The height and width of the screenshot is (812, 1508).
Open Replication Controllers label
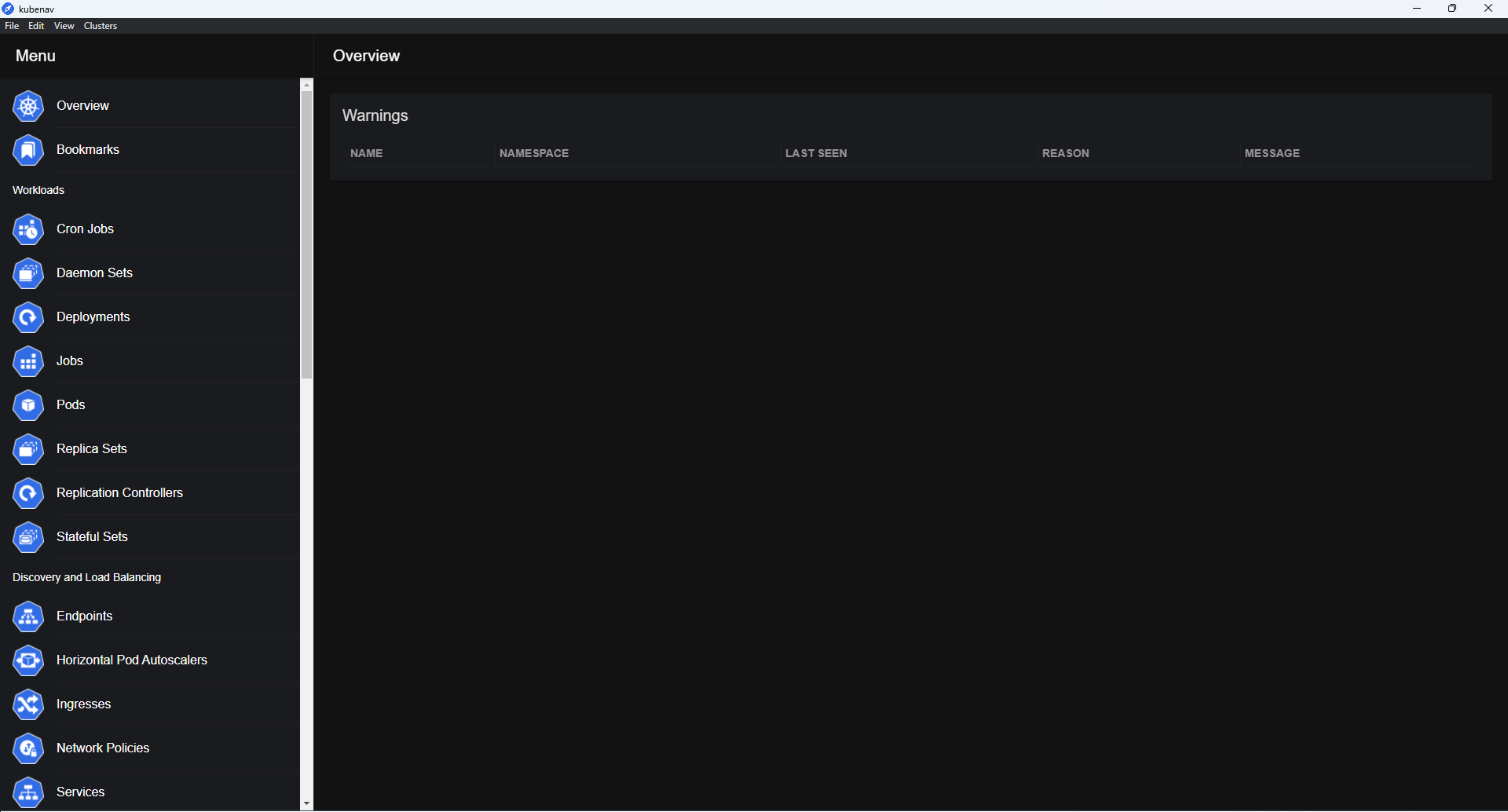pyautogui.click(x=119, y=492)
